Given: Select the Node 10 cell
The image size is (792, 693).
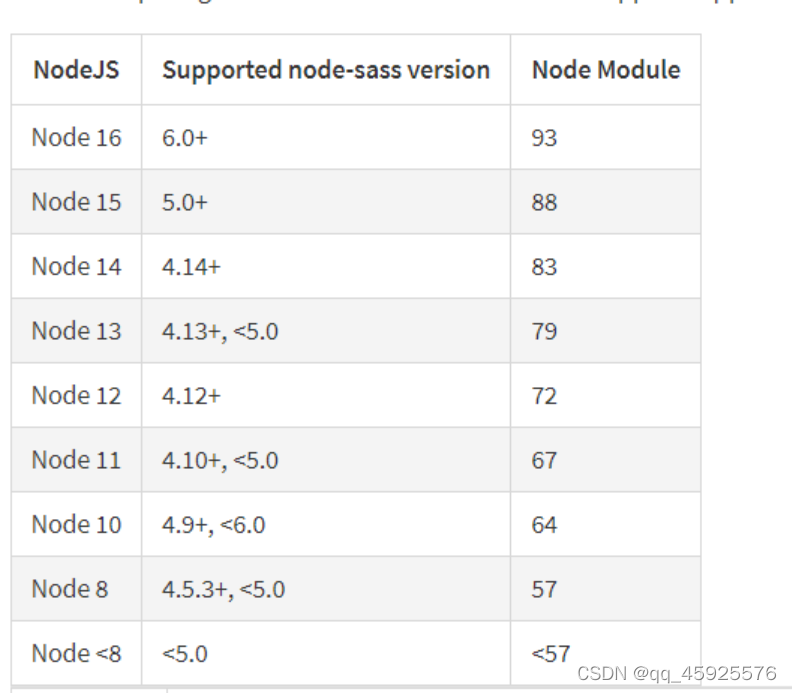Looking at the screenshot, I should [76, 524].
